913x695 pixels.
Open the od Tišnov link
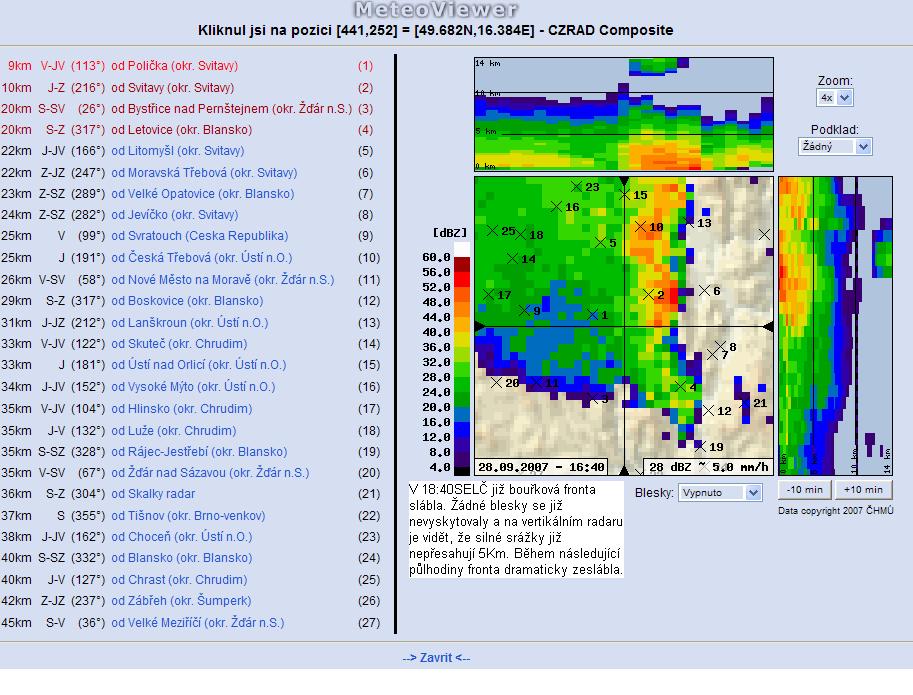pos(188,516)
